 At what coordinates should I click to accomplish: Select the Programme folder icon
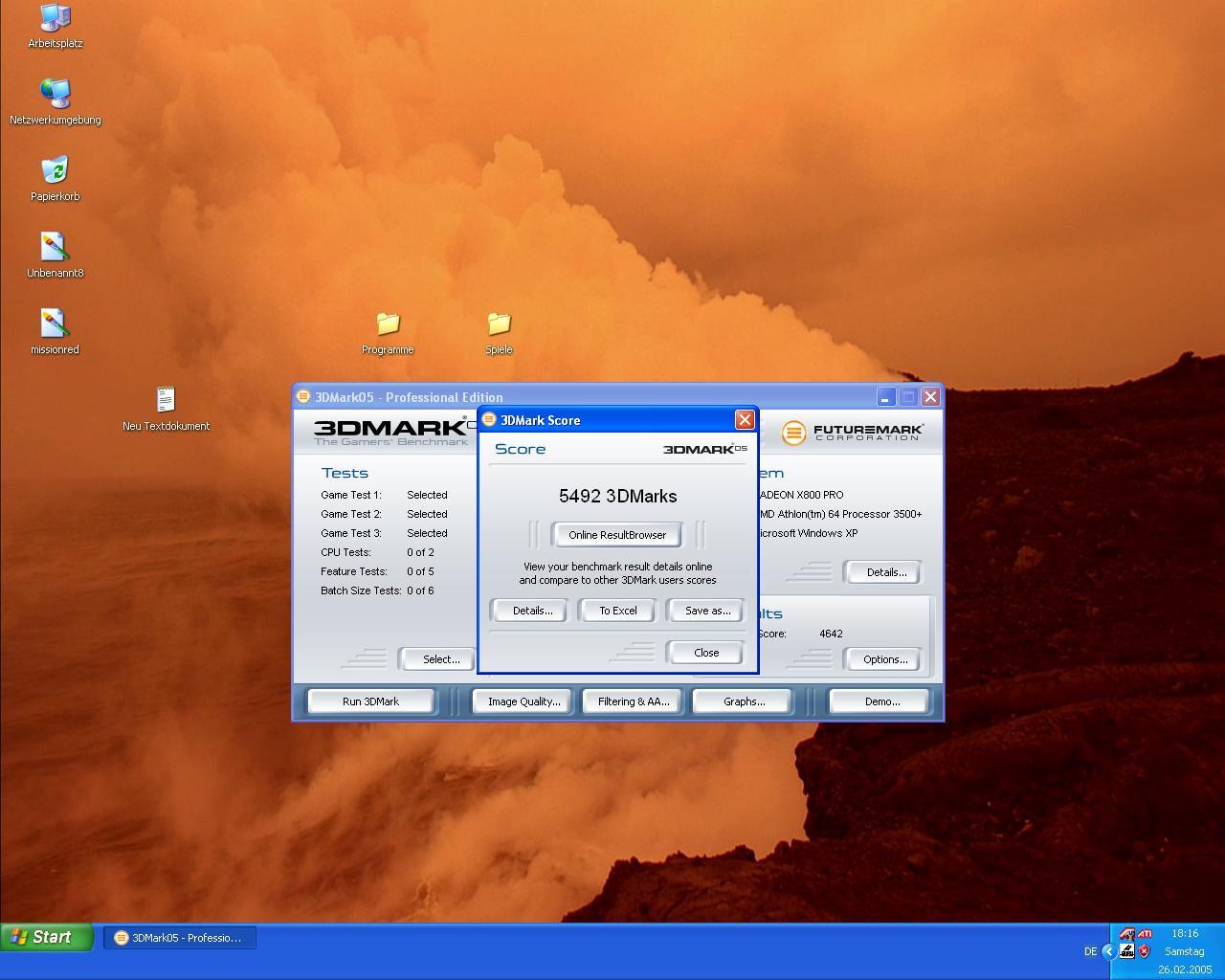pos(388,332)
